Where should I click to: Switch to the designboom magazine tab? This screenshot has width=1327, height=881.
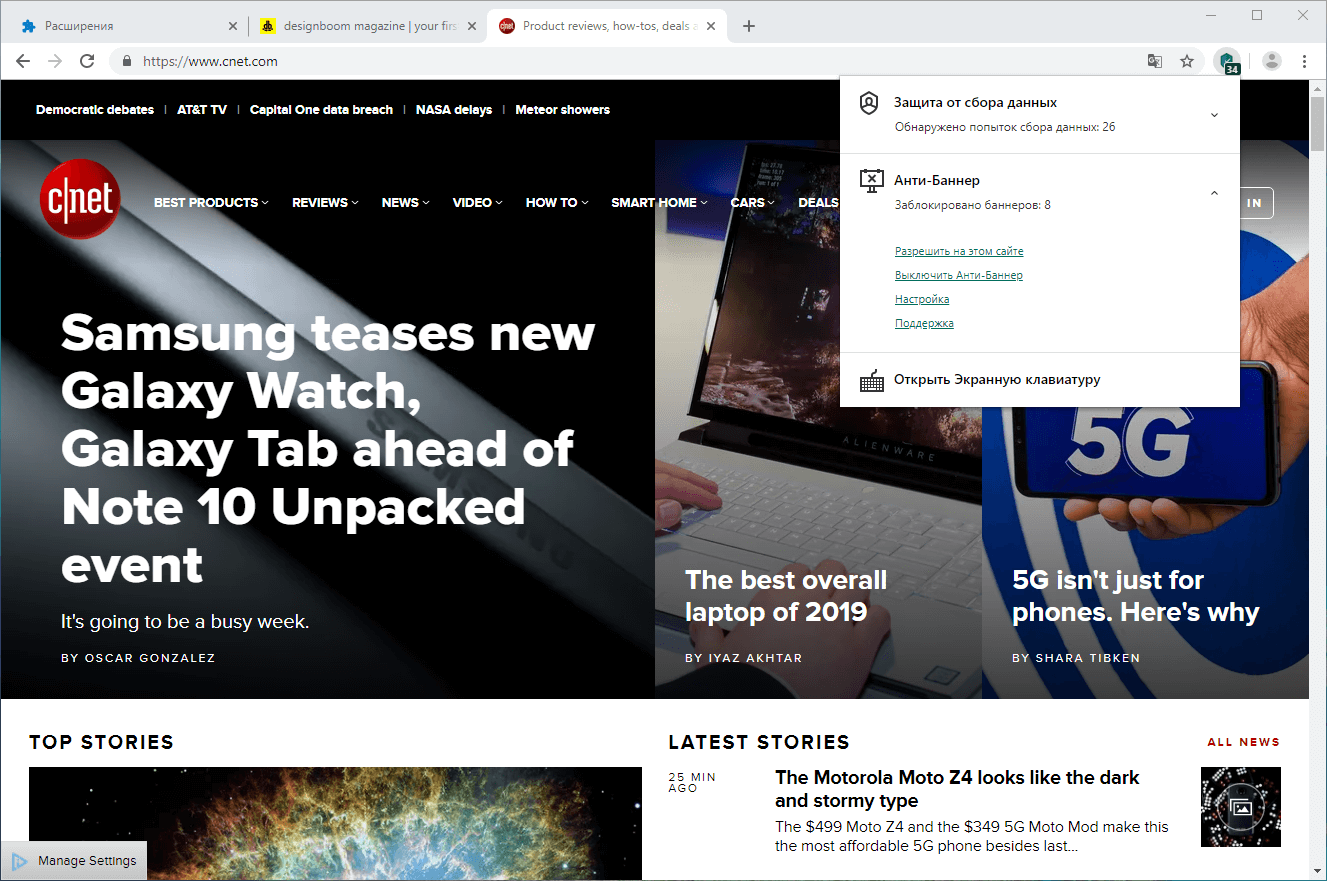(366, 26)
